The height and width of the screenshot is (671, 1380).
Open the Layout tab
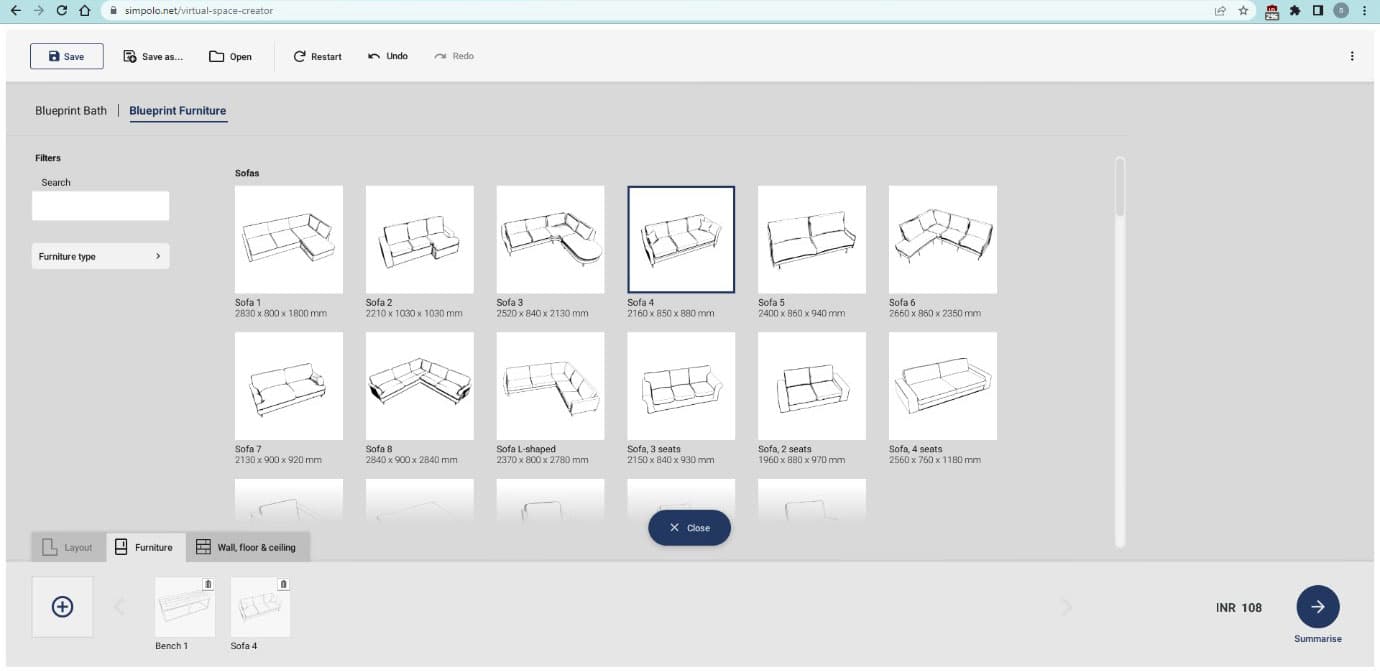68,547
